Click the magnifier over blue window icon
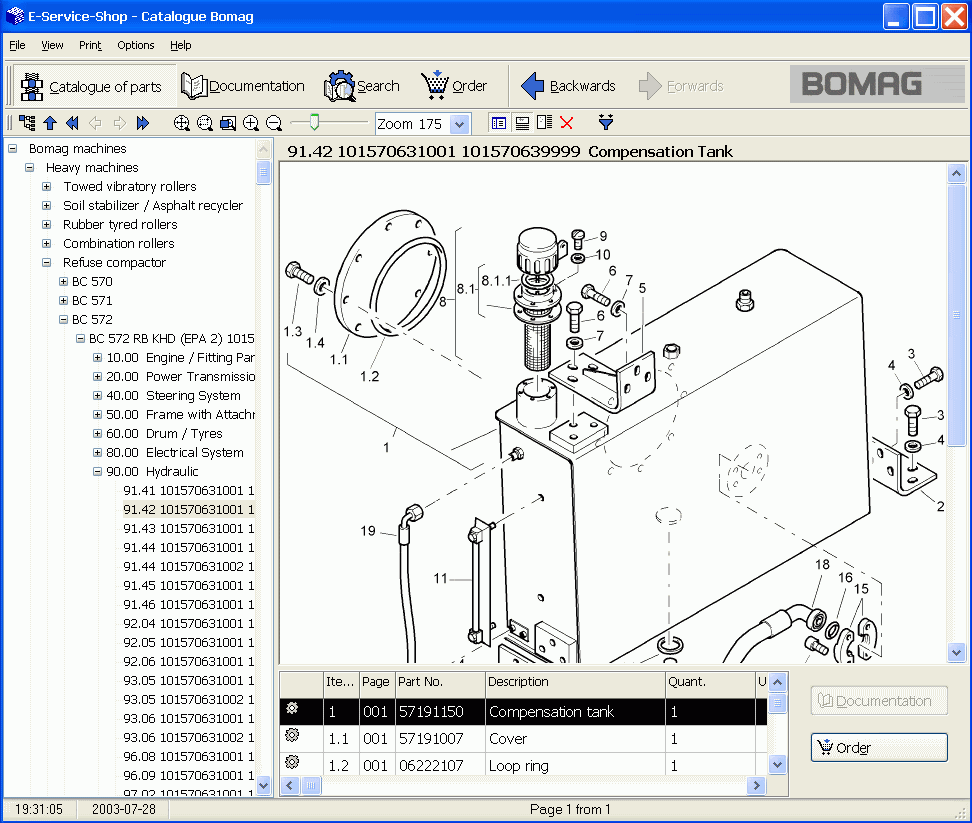Image resolution: width=972 pixels, height=823 pixels. tap(228, 123)
